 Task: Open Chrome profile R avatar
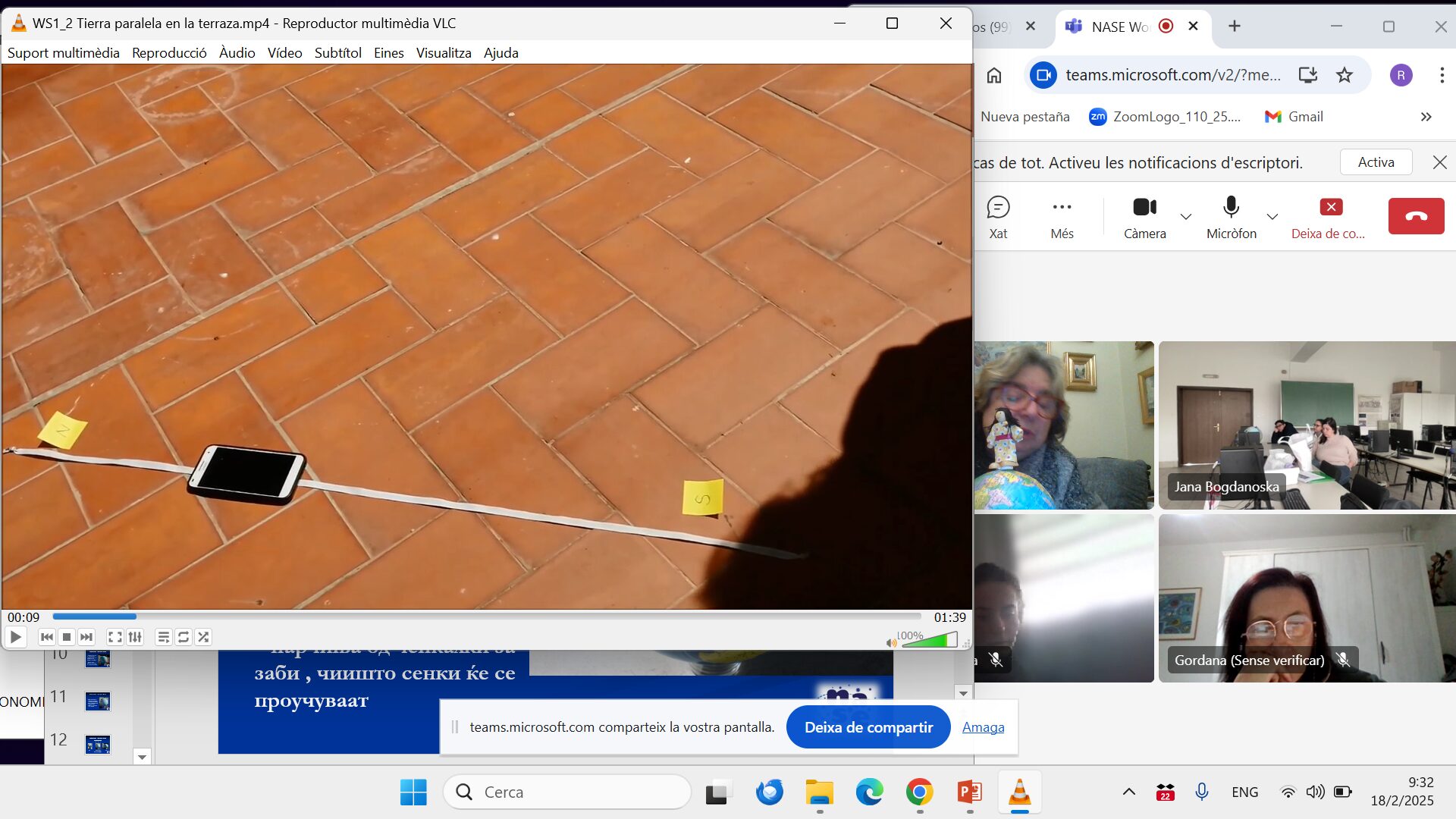pos(1401,75)
